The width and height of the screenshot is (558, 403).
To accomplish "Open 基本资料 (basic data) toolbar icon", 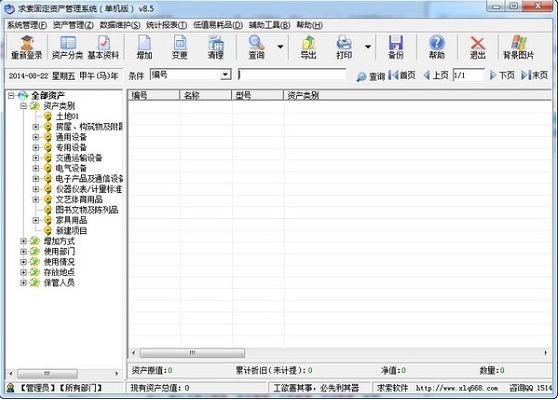I will [103, 47].
